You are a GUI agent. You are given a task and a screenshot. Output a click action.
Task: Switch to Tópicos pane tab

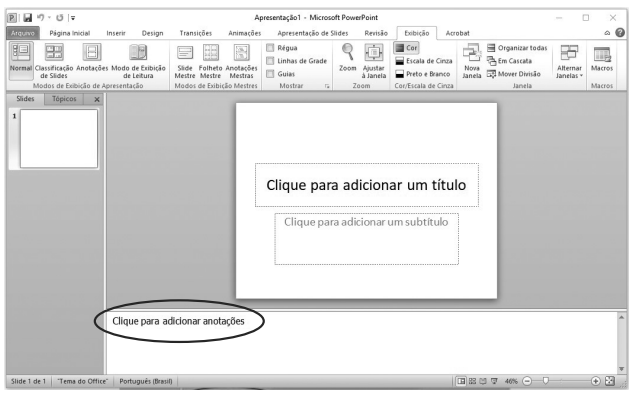tap(64, 99)
